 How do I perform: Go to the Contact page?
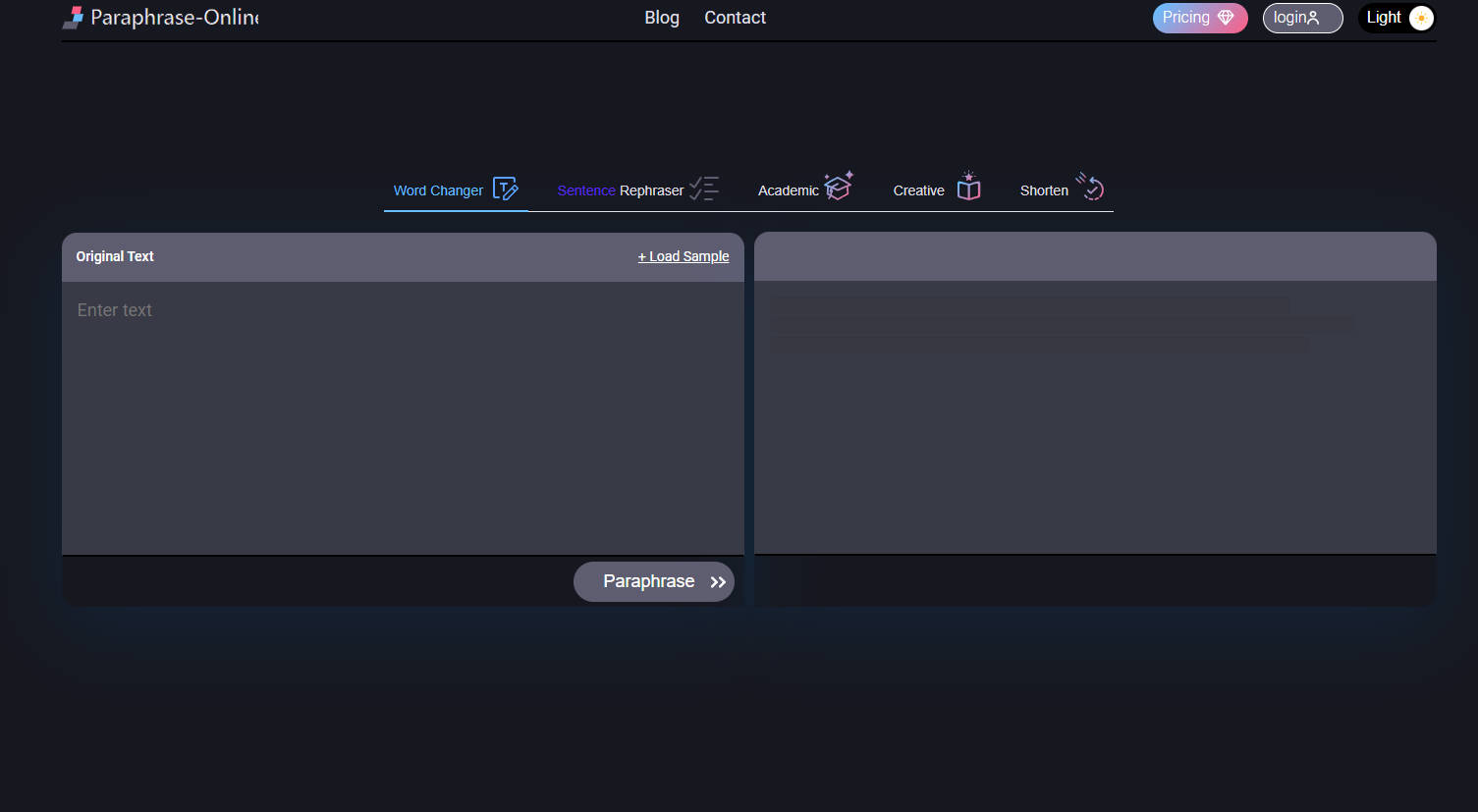pos(735,18)
